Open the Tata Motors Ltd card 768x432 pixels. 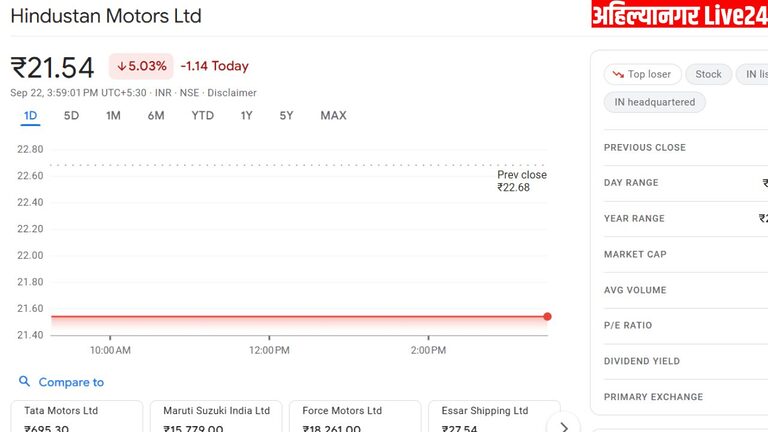coord(76,418)
